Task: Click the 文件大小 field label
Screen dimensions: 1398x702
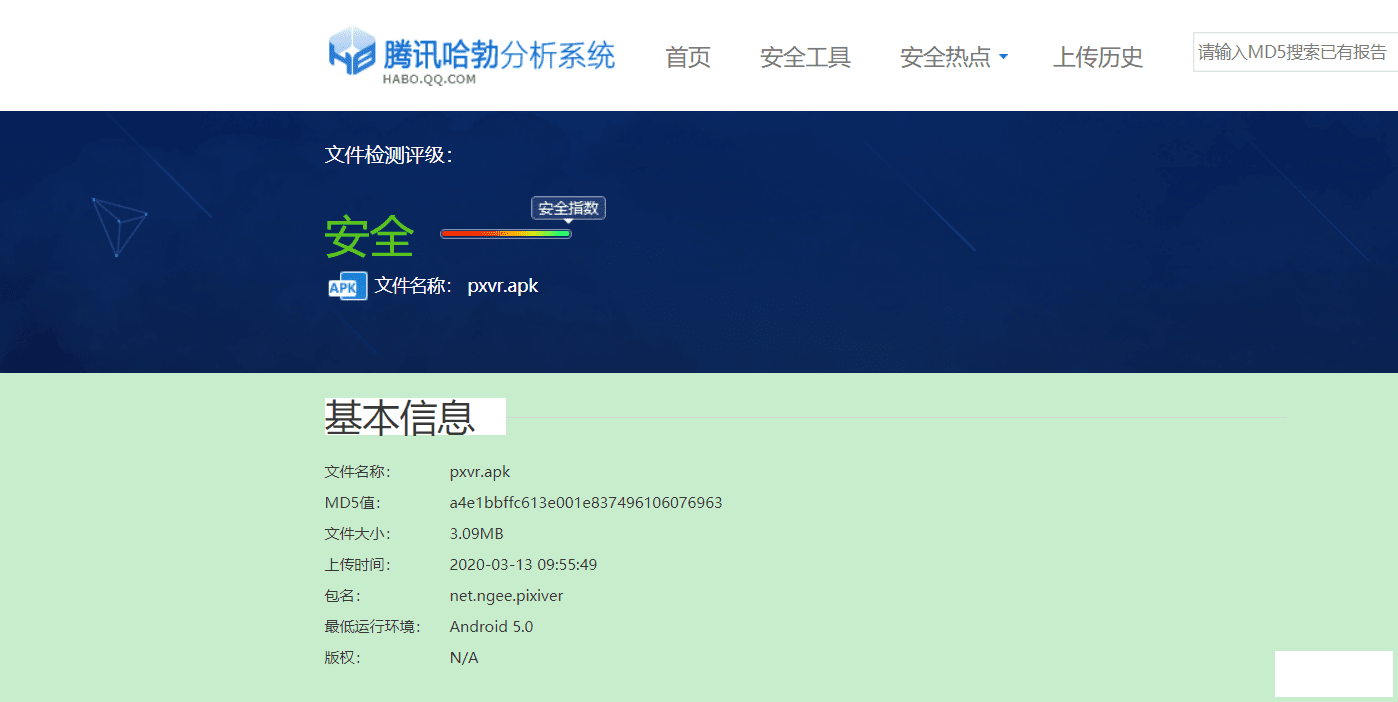Action: pyautogui.click(x=357, y=533)
